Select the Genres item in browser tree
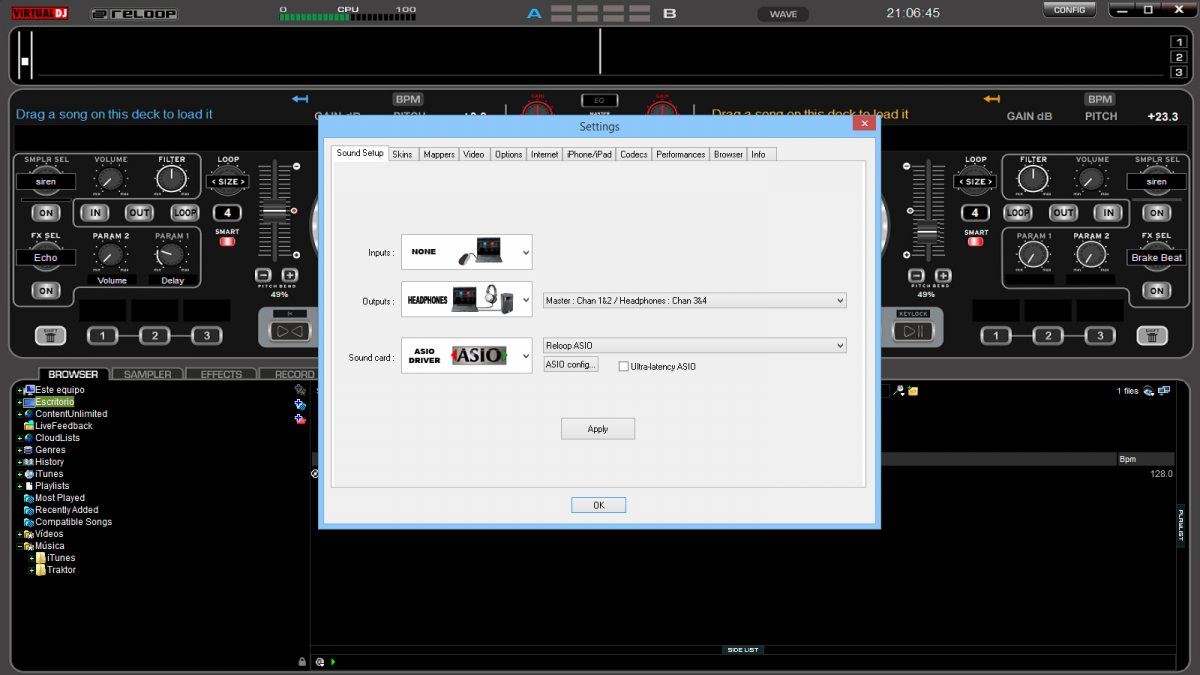 [x=50, y=450]
